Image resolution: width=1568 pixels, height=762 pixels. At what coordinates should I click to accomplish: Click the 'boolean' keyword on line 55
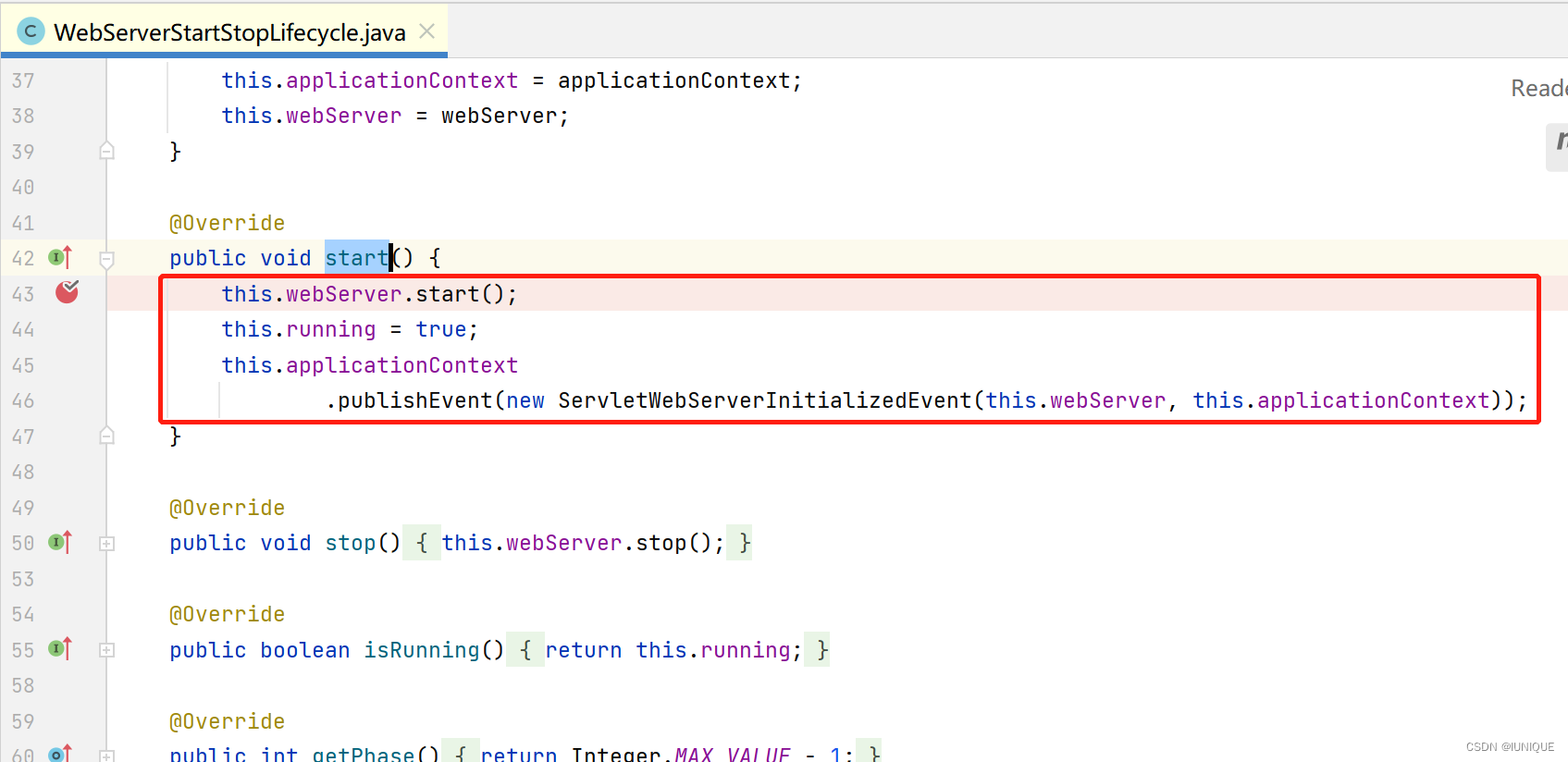pos(305,650)
